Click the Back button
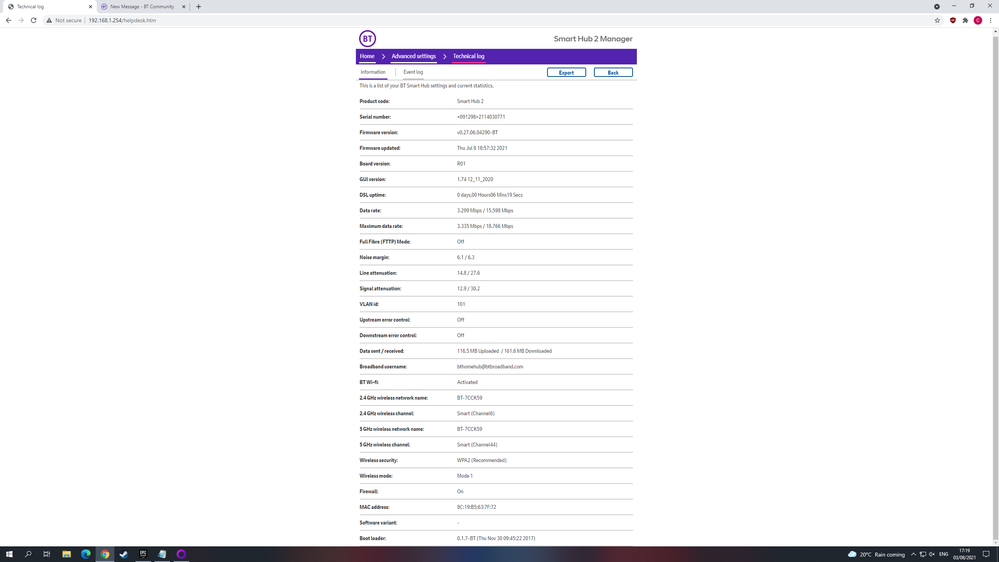The image size is (999, 562). pyautogui.click(x=613, y=73)
